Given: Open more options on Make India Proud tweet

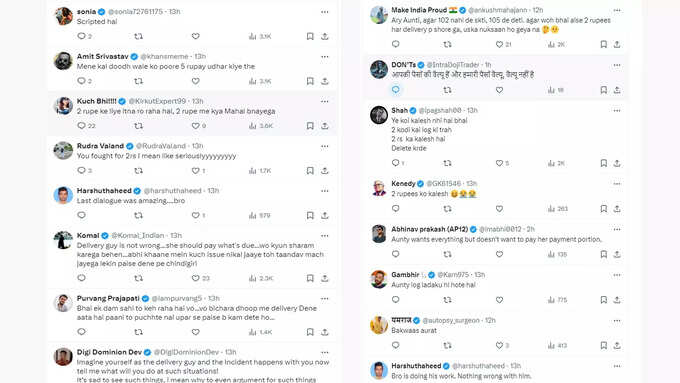Looking at the screenshot, I should [617, 10].
